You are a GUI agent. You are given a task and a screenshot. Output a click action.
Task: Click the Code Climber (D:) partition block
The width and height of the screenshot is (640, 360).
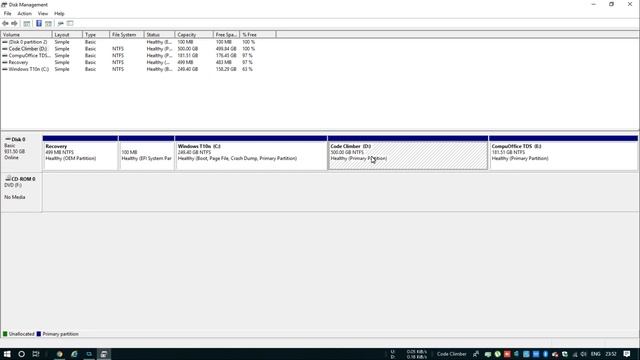click(x=408, y=153)
